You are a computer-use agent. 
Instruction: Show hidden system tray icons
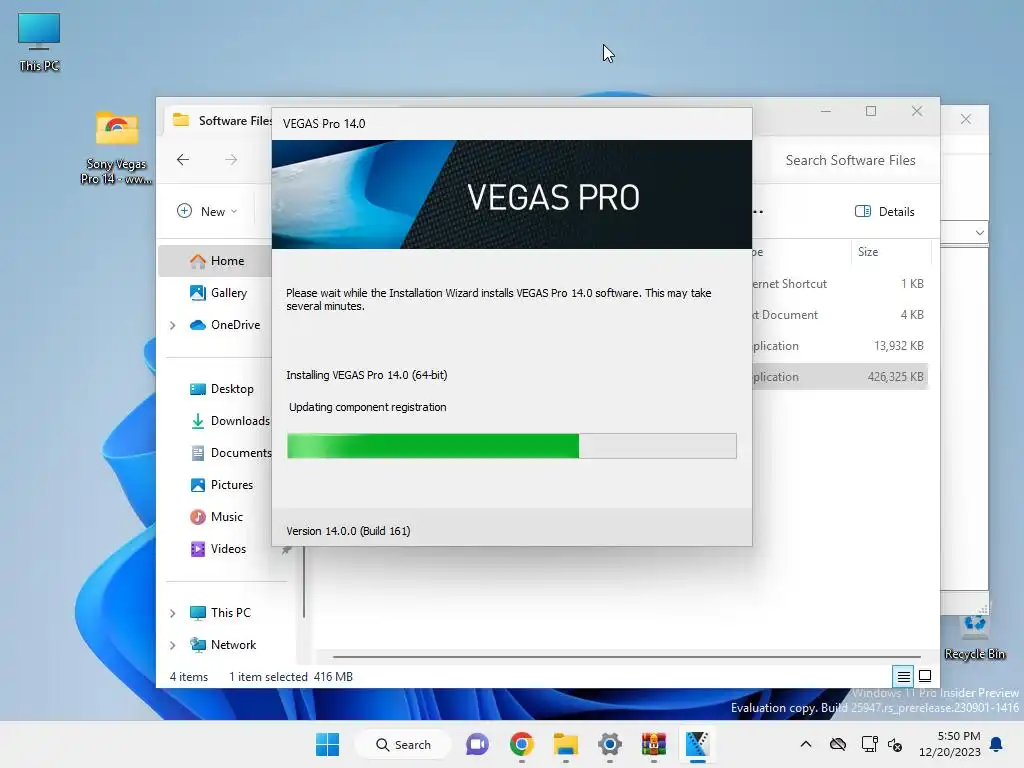tap(806, 744)
